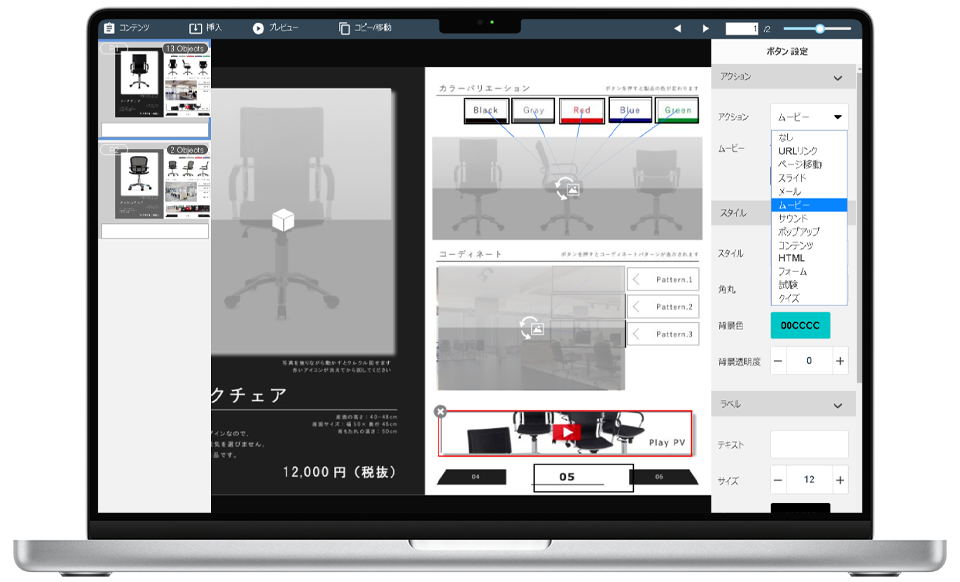Go to next page with right arrow
Viewport: 960px width, 582px height.
point(705,28)
